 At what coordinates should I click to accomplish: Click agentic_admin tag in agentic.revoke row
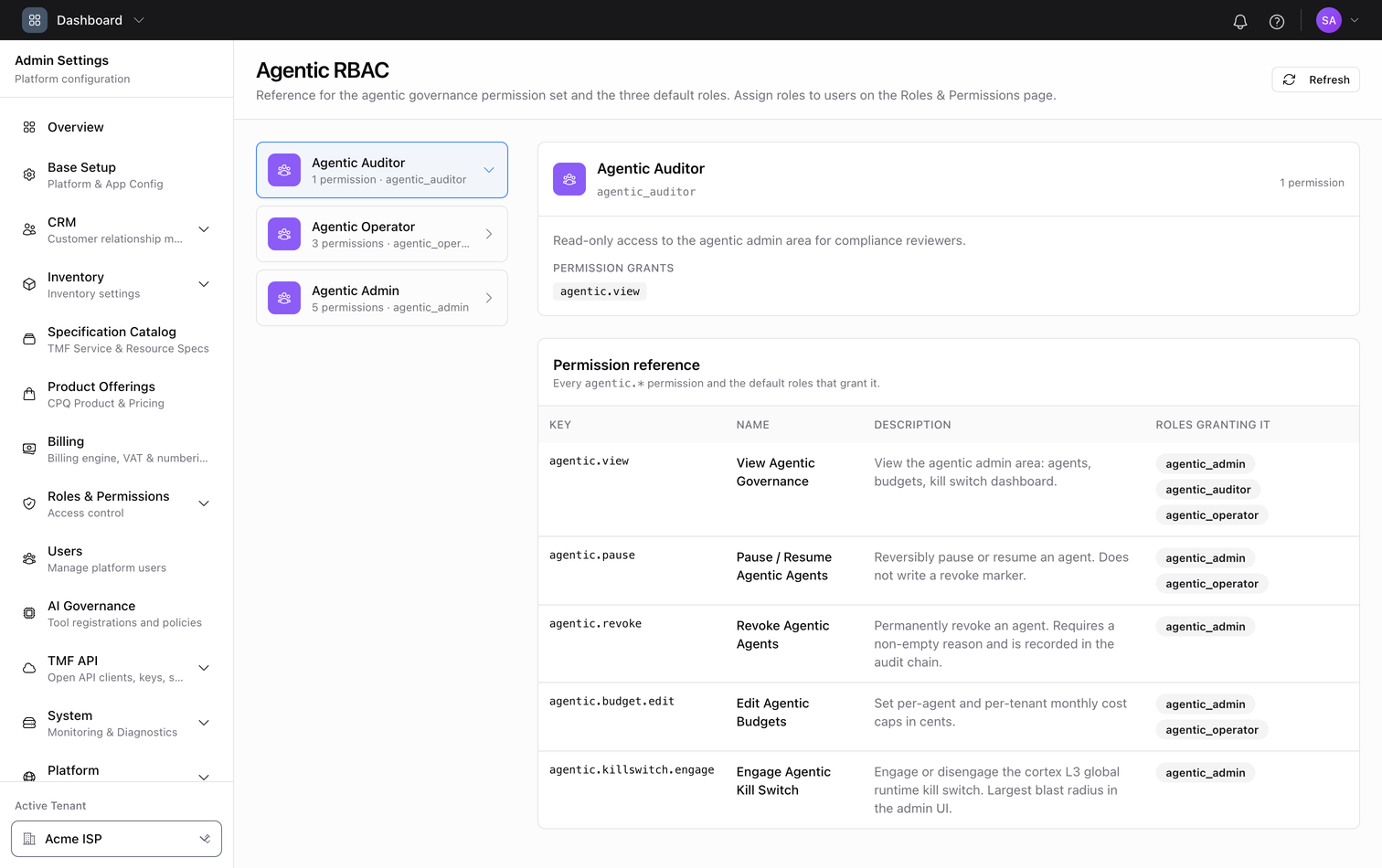pos(1205,627)
